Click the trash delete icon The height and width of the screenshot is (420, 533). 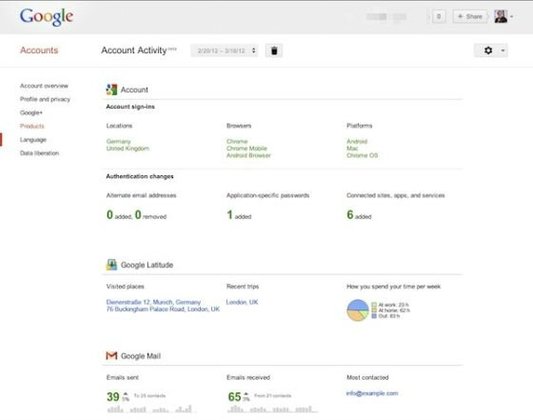point(274,51)
